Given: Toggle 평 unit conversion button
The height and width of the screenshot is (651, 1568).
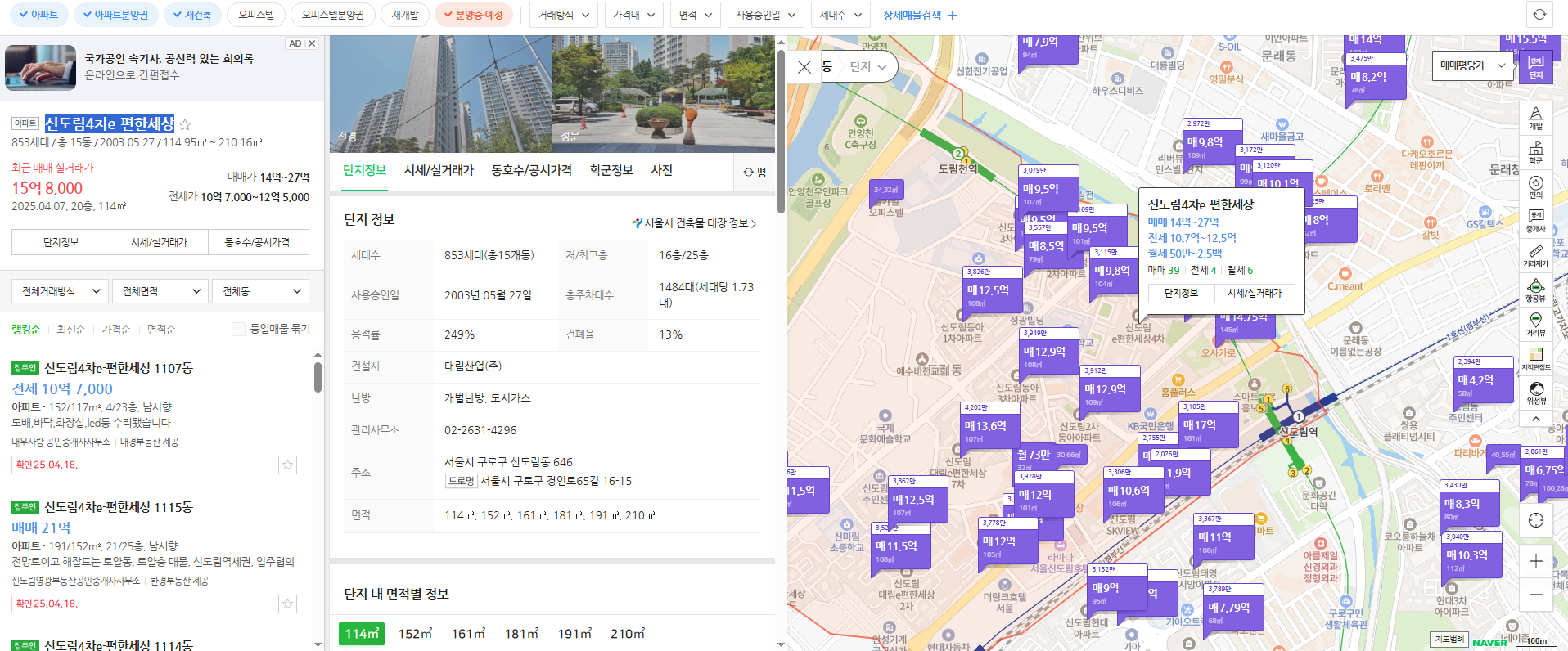Looking at the screenshot, I should coord(755,172).
